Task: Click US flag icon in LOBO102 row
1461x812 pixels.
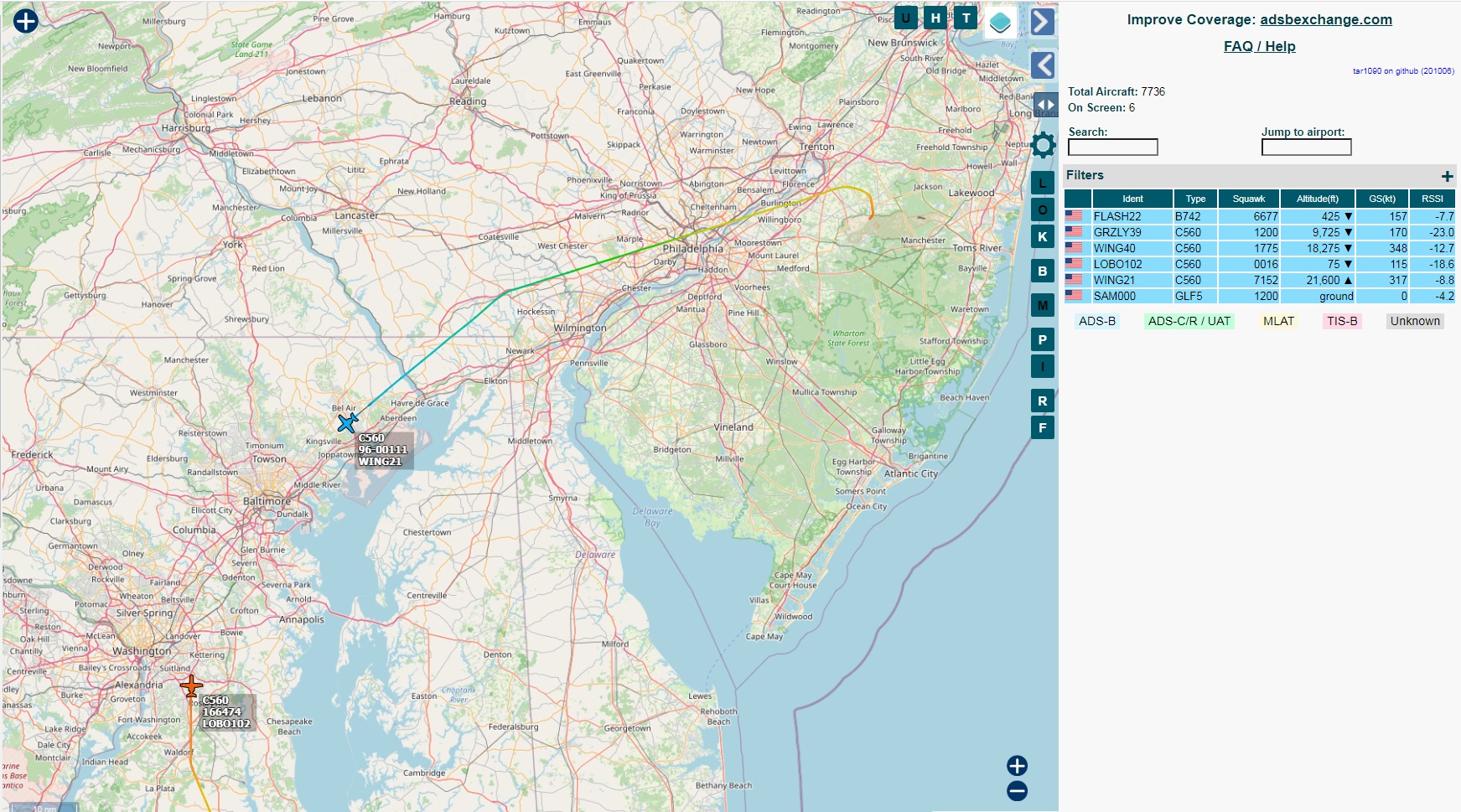Action: pyautogui.click(x=1074, y=263)
